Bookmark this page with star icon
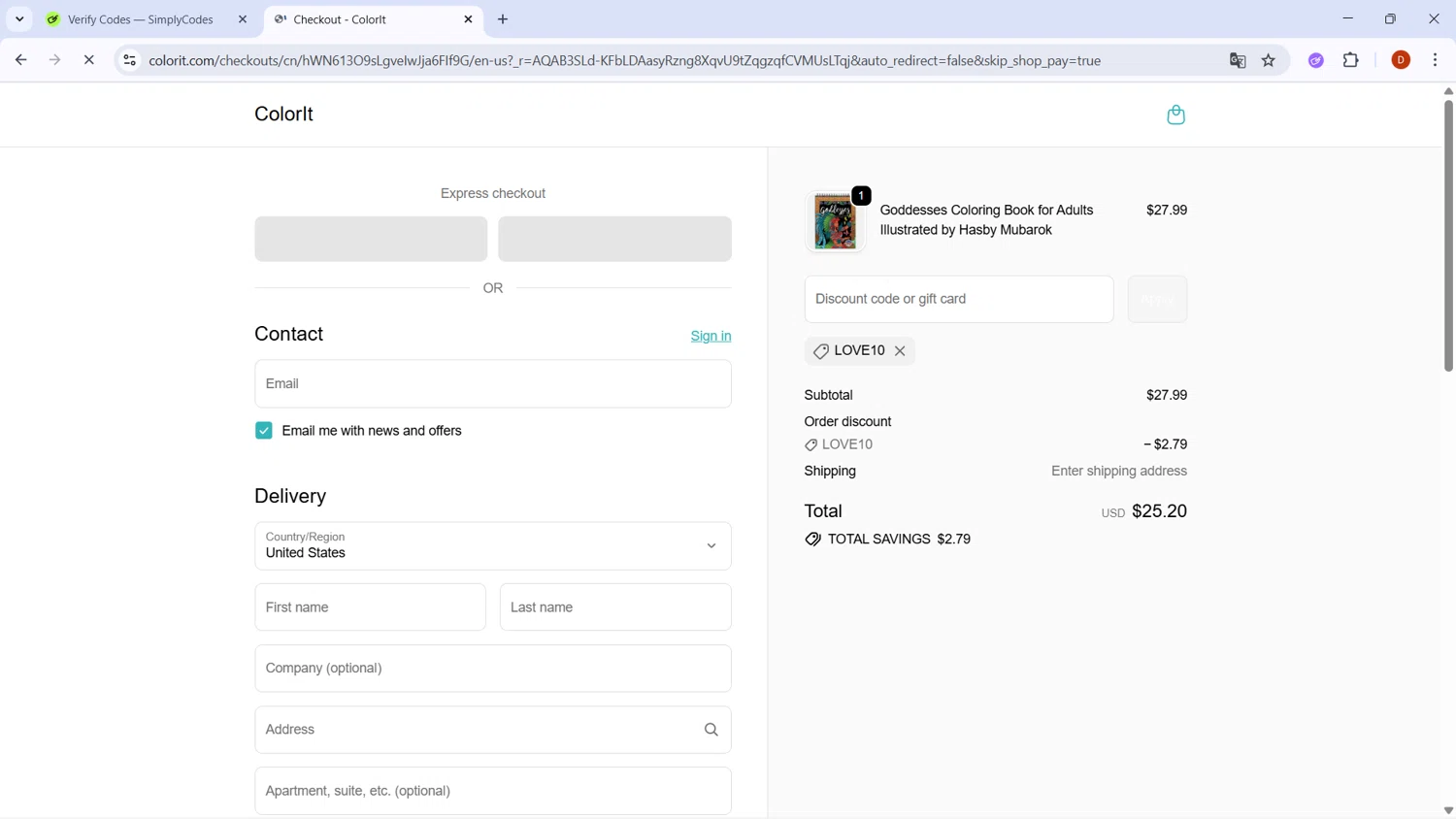This screenshot has width=1456, height=819. [x=1268, y=60]
